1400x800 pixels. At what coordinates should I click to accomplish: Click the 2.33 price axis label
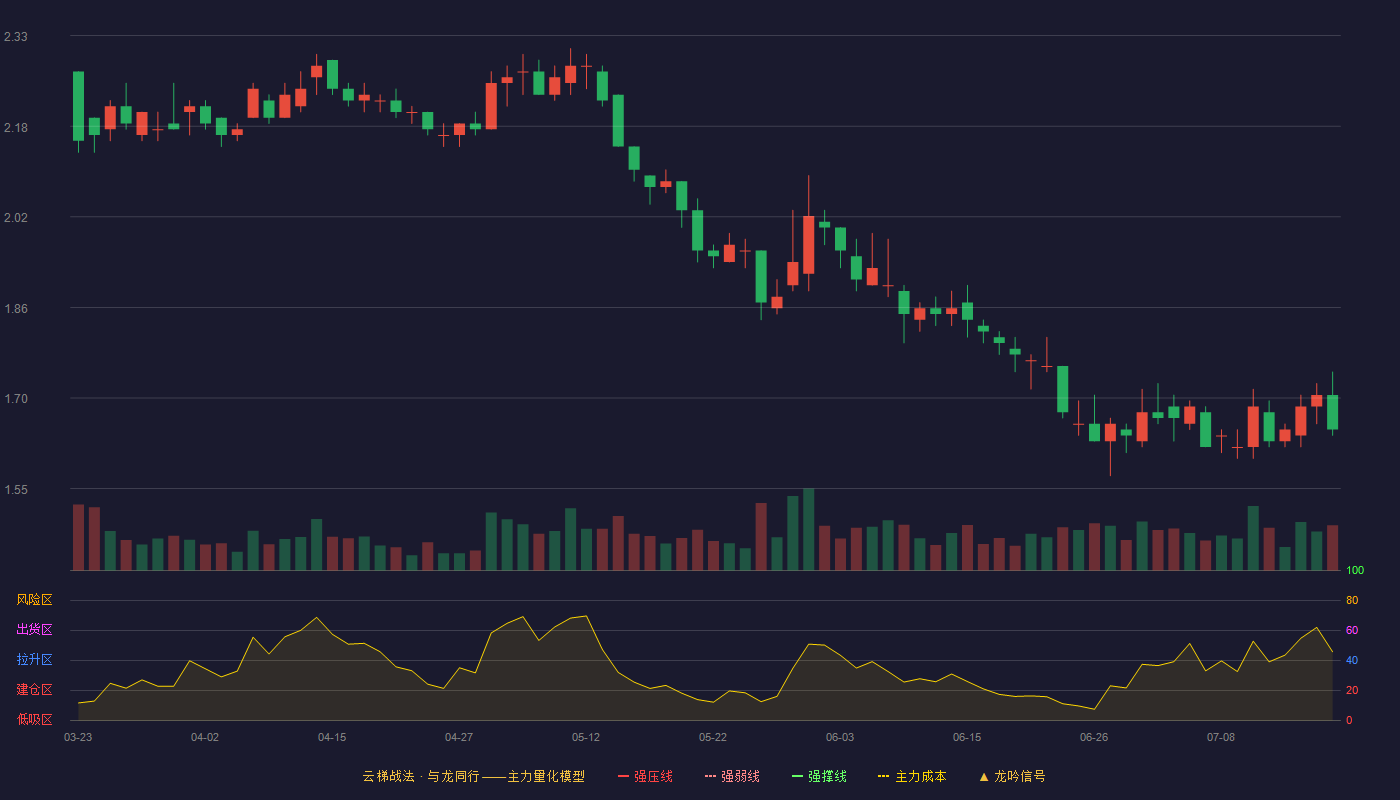(16, 37)
